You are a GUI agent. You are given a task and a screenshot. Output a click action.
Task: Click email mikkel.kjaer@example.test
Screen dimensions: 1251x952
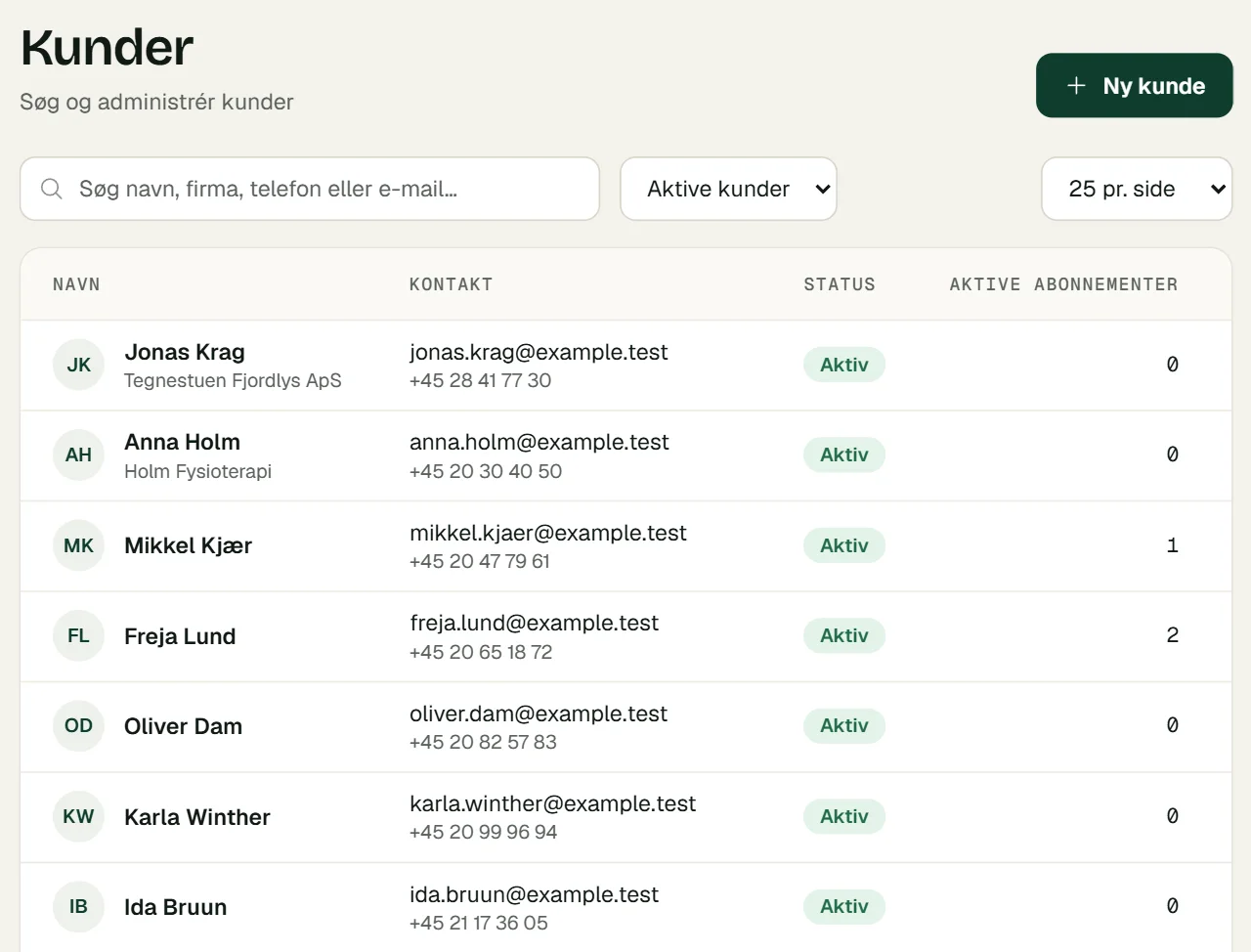pos(547,533)
